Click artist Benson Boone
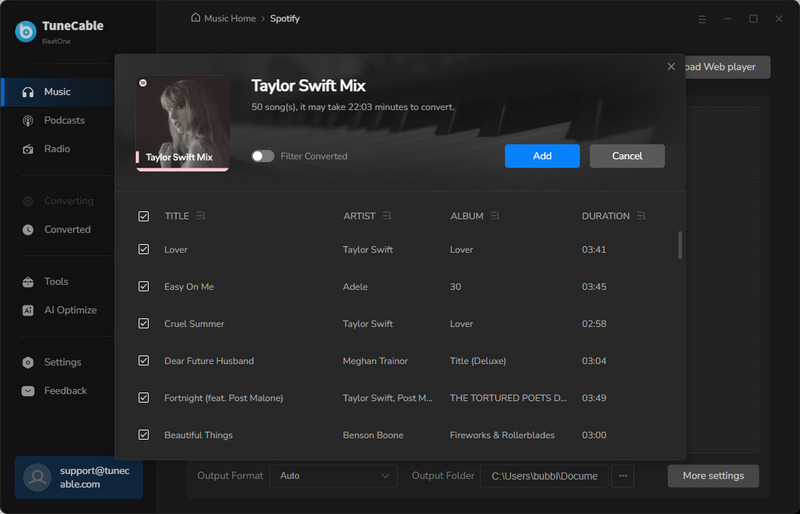Viewport: 800px width, 514px height. 373,435
